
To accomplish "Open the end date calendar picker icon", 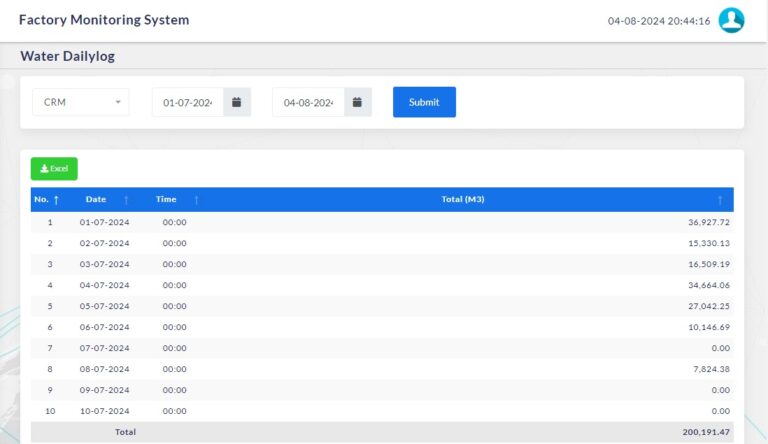I will point(357,102).
